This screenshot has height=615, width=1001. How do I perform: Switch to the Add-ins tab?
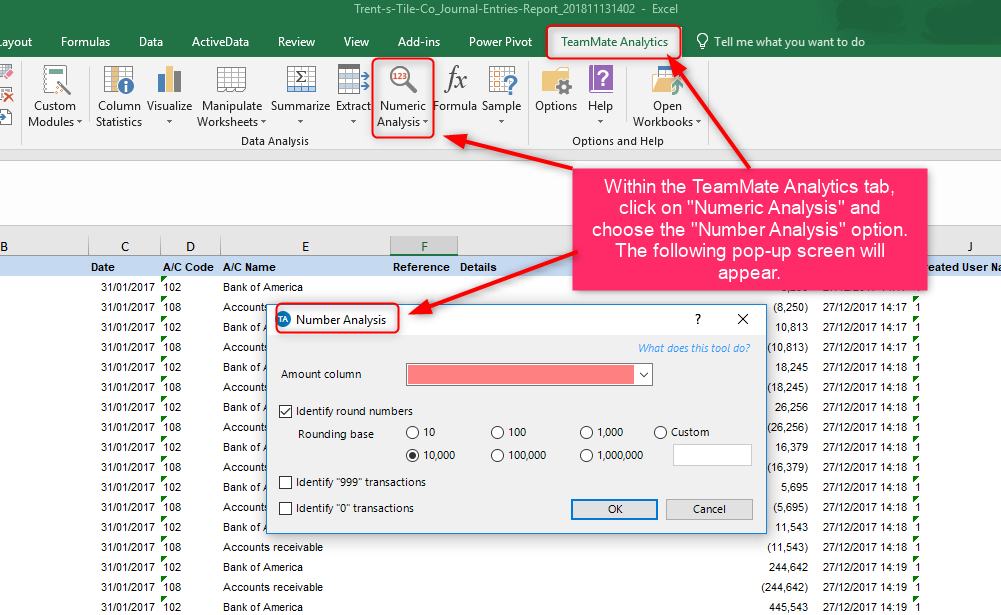[x=419, y=42]
